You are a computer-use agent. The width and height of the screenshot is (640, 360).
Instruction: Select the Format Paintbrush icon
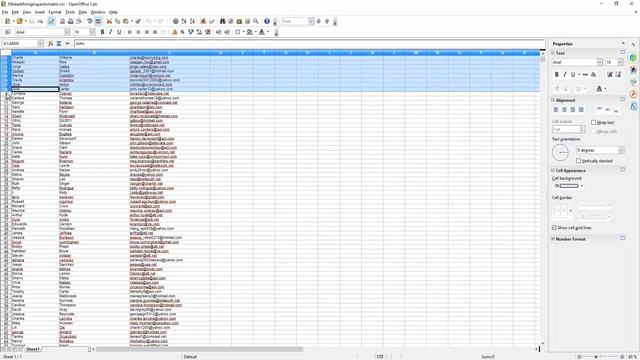pos(138,21)
